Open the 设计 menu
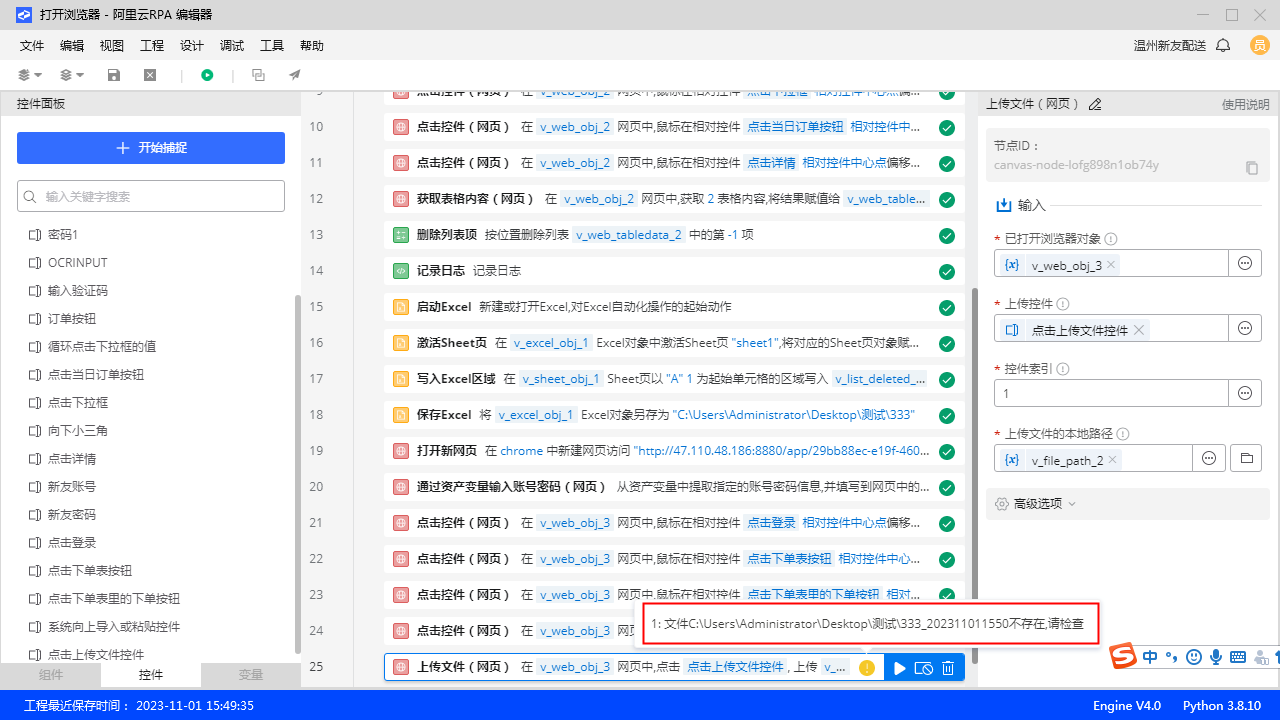Screen dimensions: 1280x720 (x=192, y=46)
